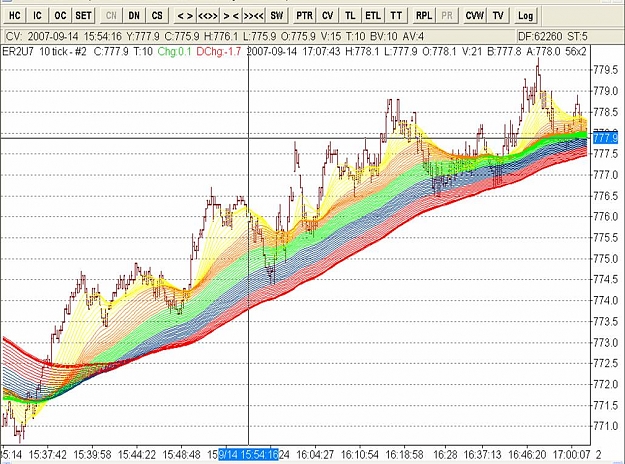Click the RPL replay button
Image resolution: width=625 pixels, height=464 pixels.
[424, 16]
